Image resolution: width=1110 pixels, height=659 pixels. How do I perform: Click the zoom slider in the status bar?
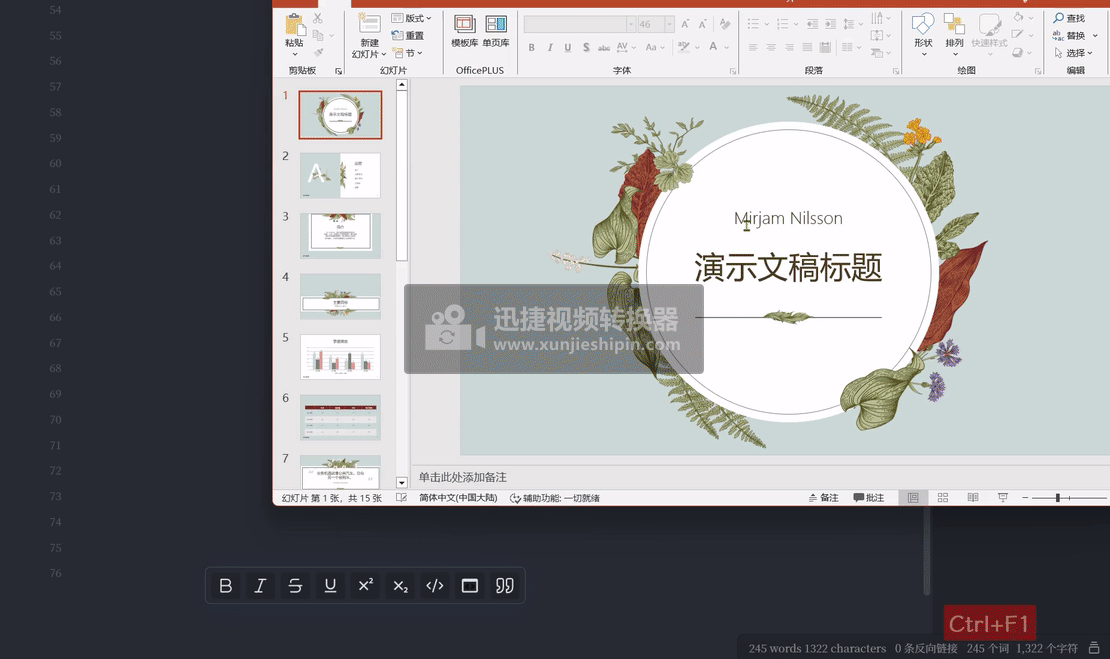pyautogui.click(x=1057, y=496)
